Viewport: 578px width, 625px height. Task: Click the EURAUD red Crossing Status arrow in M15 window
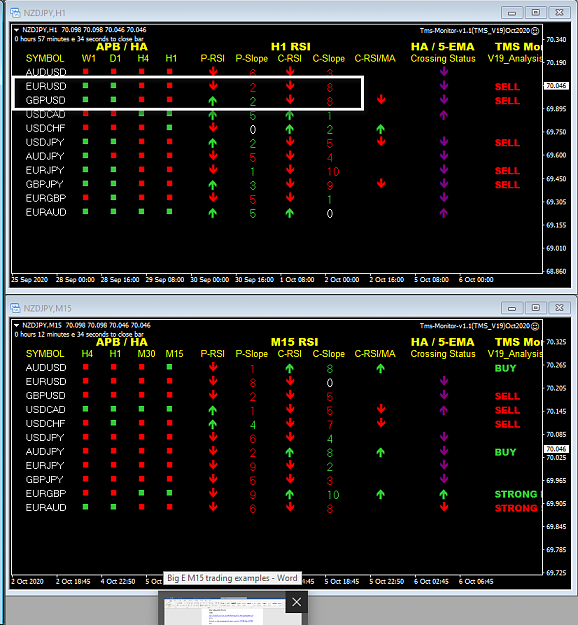click(444, 507)
